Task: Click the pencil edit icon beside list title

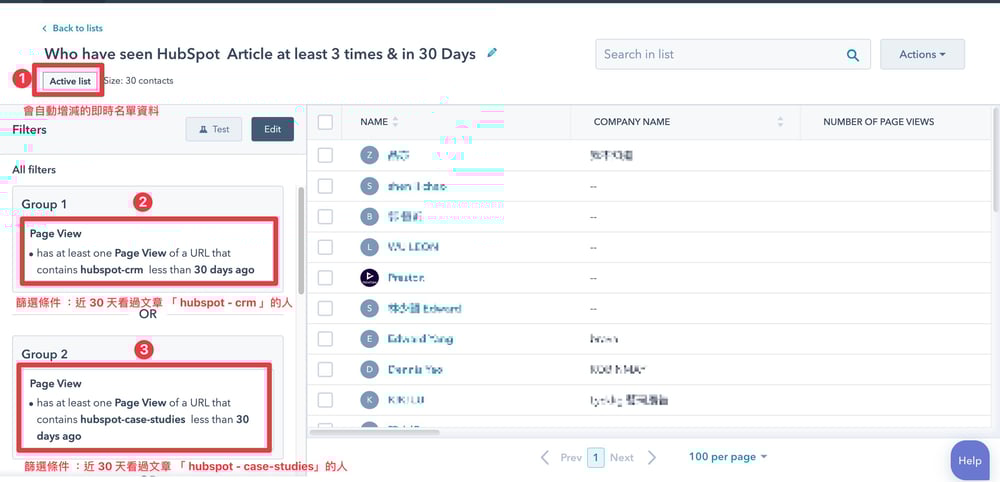Action: tap(492, 54)
